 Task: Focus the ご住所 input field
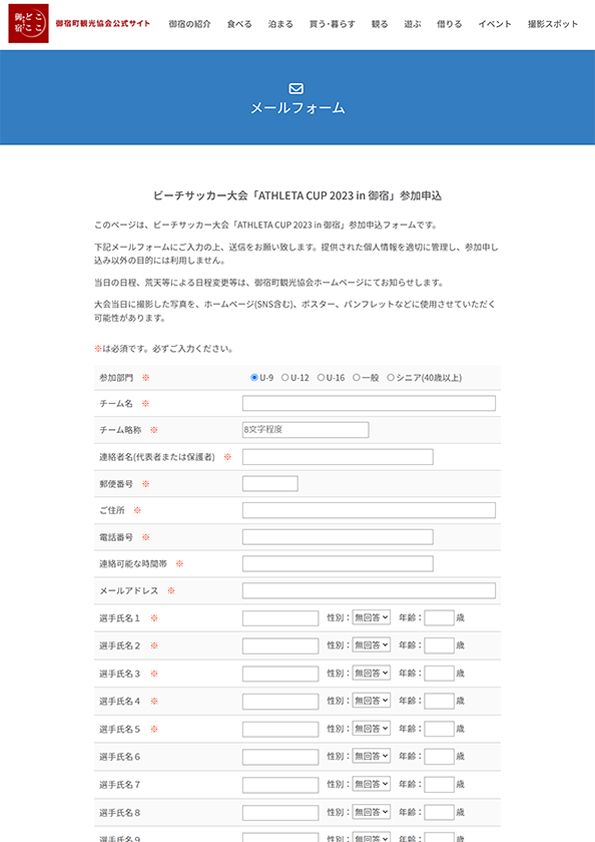point(369,510)
